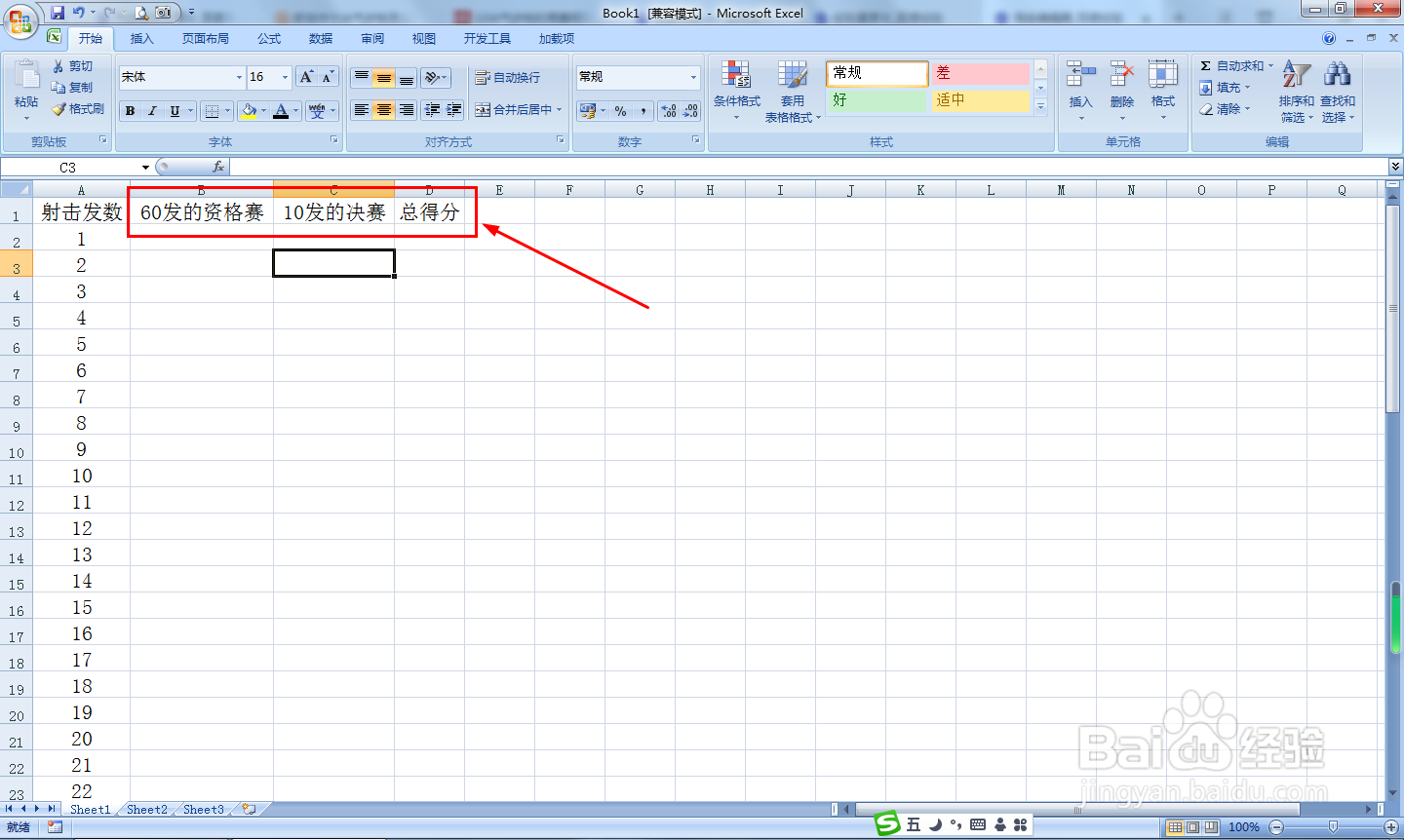Undo the last action
This screenshot has width=1404, height=840.
click(x=79, y=13)
